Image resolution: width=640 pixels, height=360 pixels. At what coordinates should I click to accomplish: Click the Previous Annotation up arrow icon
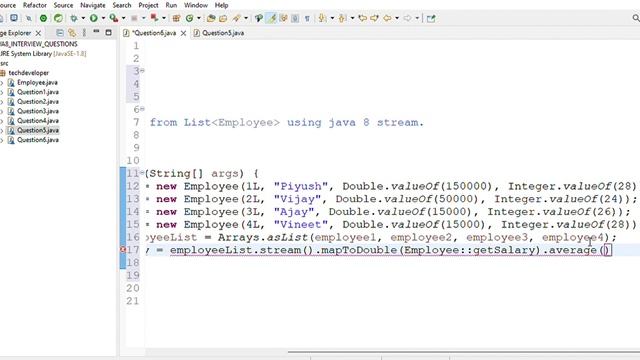pyautogui.click(x=342, y=18)
